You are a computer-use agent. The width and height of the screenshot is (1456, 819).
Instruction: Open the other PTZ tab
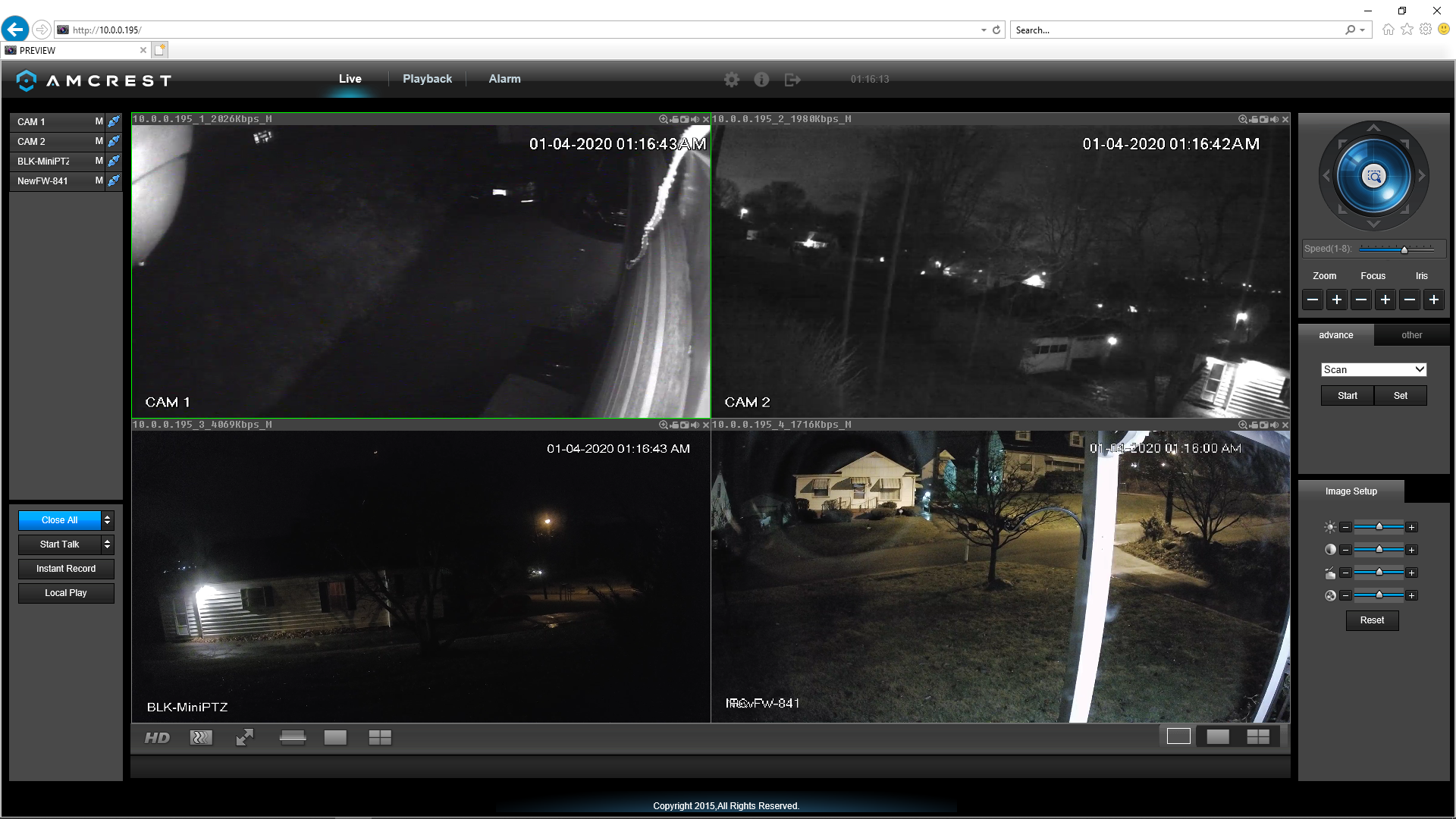(1411, 335)
